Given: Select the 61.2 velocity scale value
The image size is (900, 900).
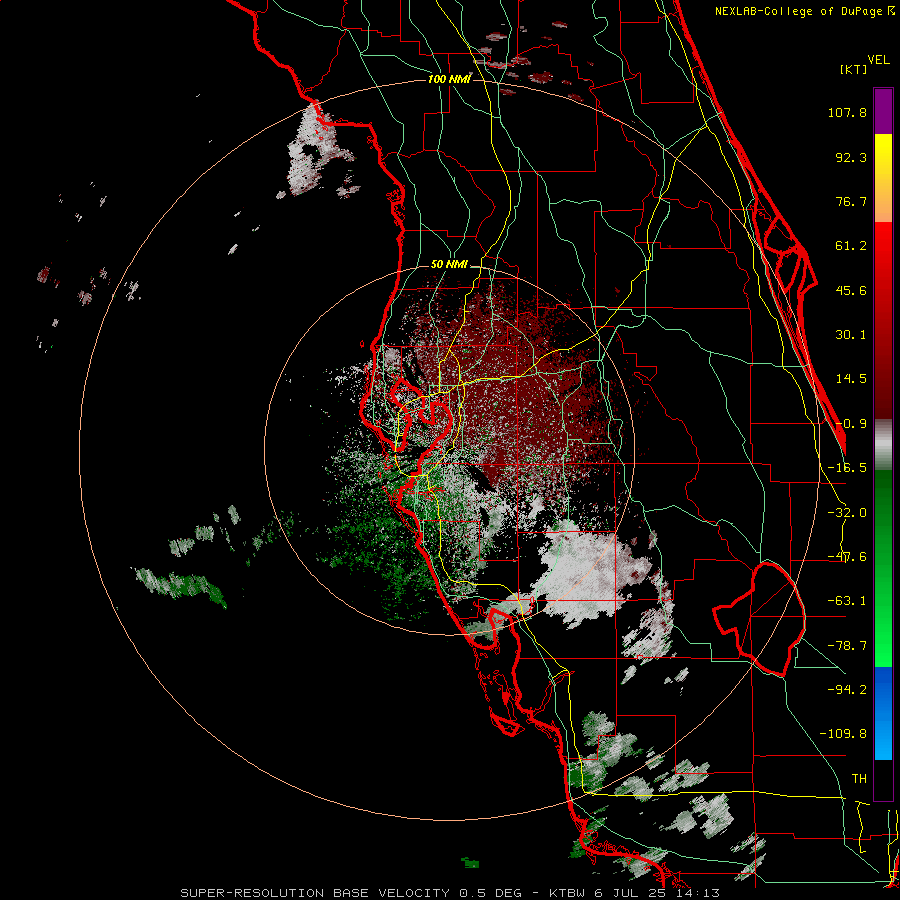Looking at the screenshot, I should [851, 246].
